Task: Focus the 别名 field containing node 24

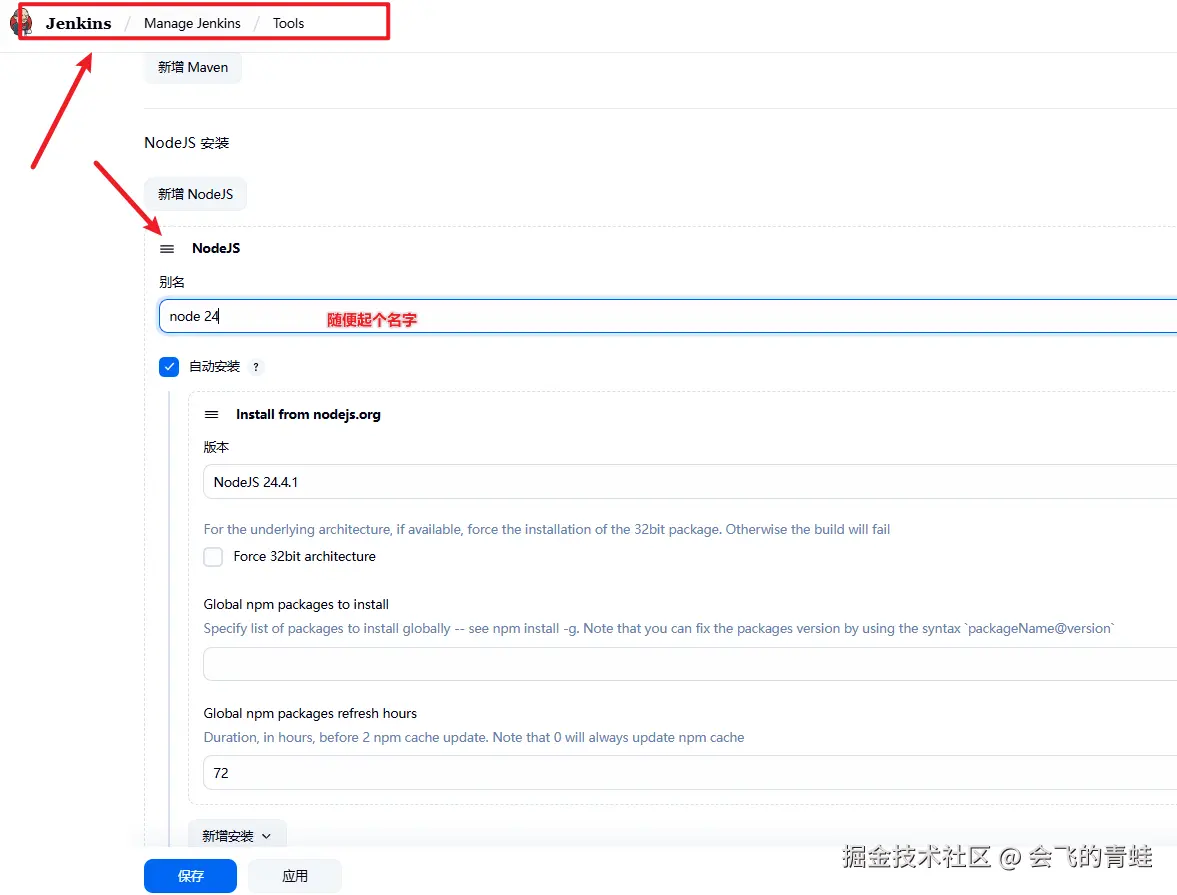Action: 668,316
